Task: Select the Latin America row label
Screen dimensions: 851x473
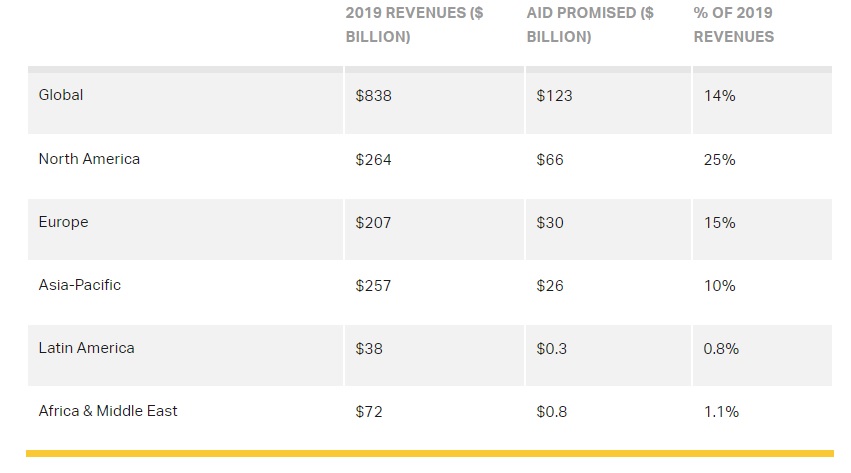Action: pyautogui.click(x=86, y=348)
